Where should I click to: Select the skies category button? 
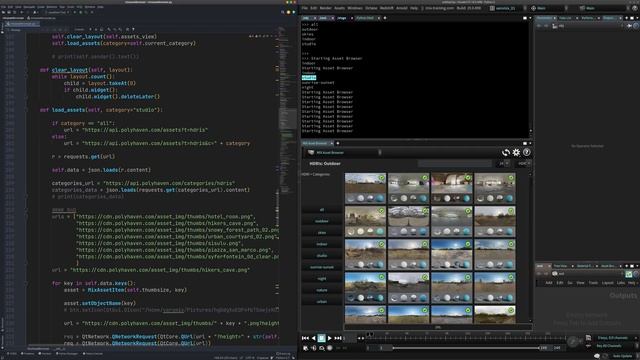tap(322, 233)
